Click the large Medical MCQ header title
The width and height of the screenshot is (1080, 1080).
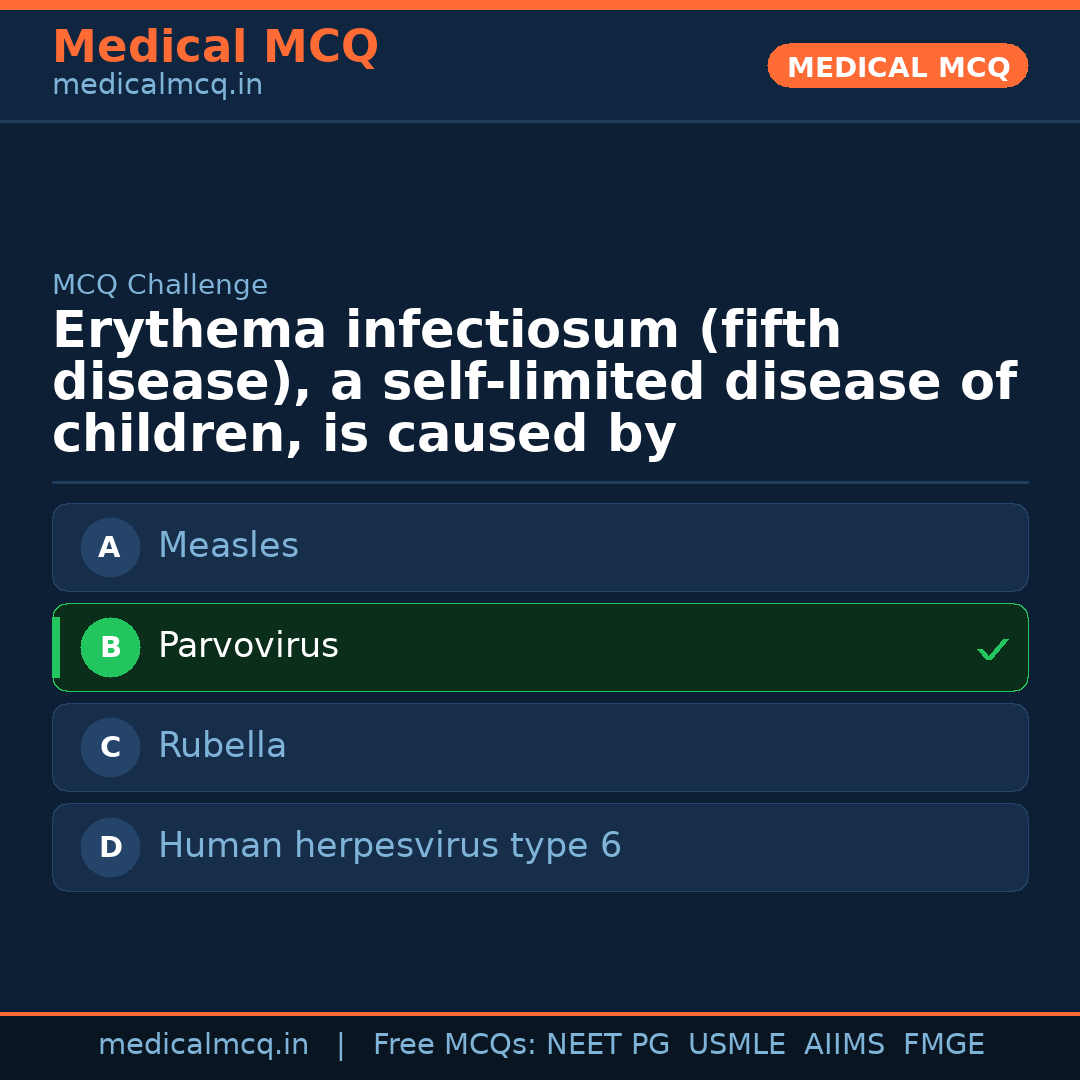tap(215, 47)
